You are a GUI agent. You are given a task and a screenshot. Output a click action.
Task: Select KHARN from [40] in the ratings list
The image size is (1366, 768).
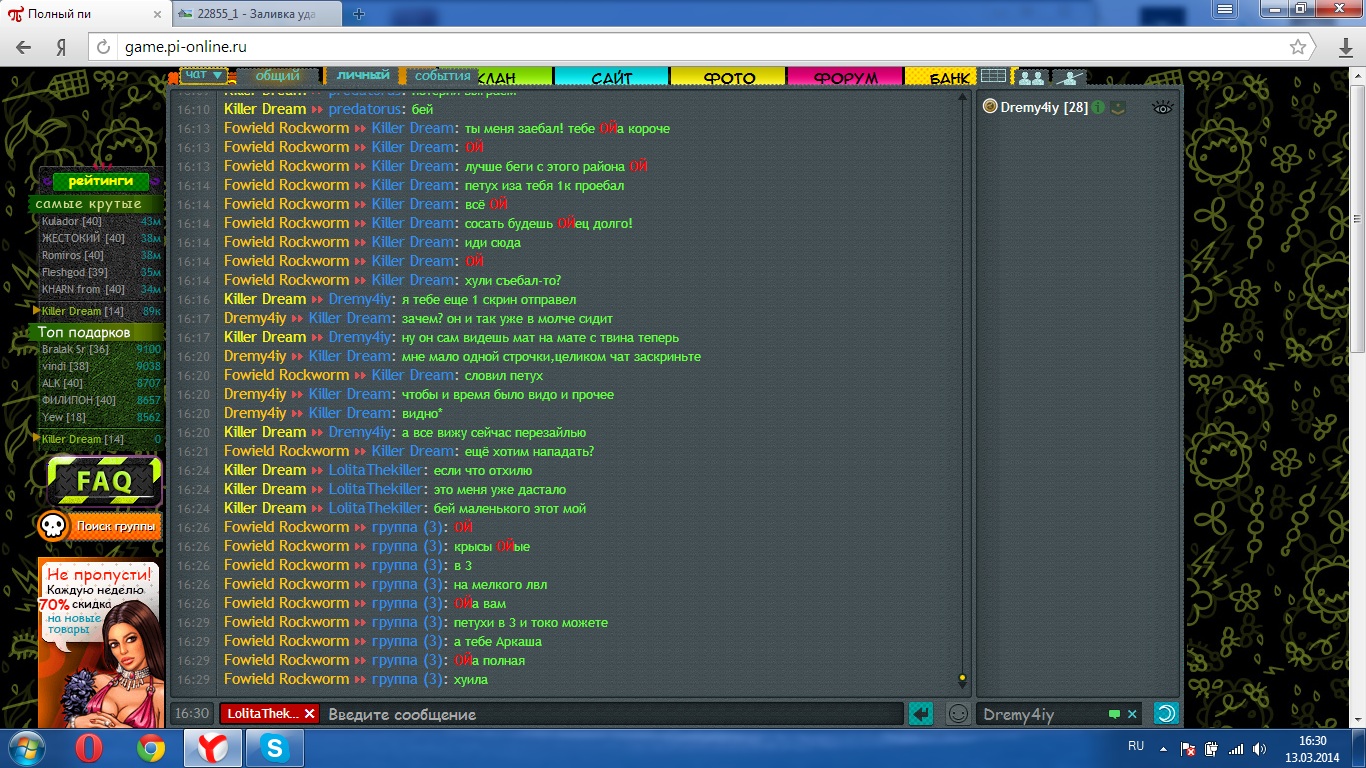click(x=83, y=289)
